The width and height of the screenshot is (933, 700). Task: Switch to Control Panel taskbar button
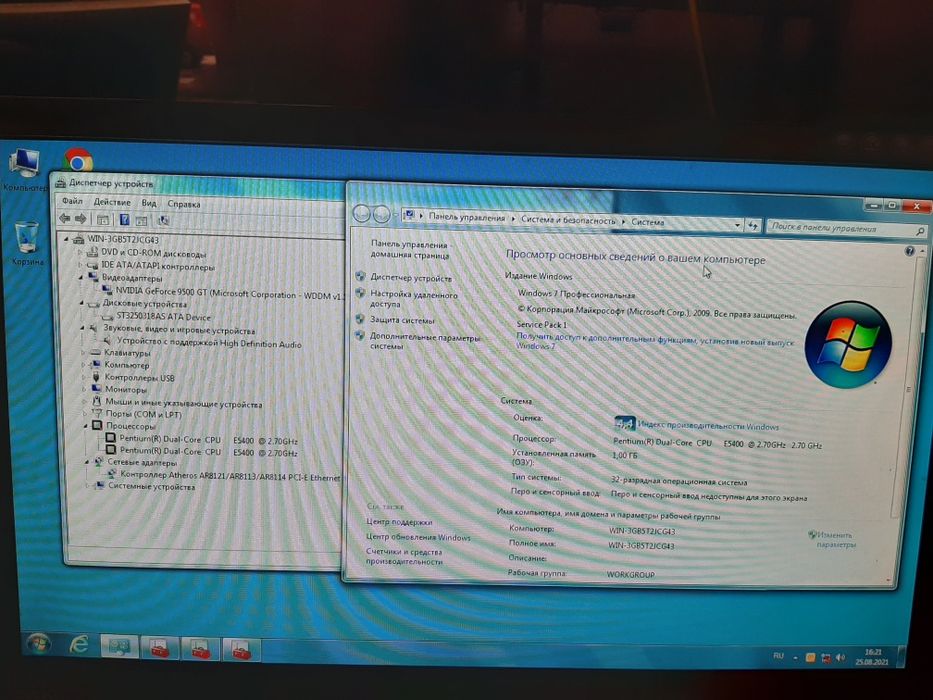coord(120,647)
